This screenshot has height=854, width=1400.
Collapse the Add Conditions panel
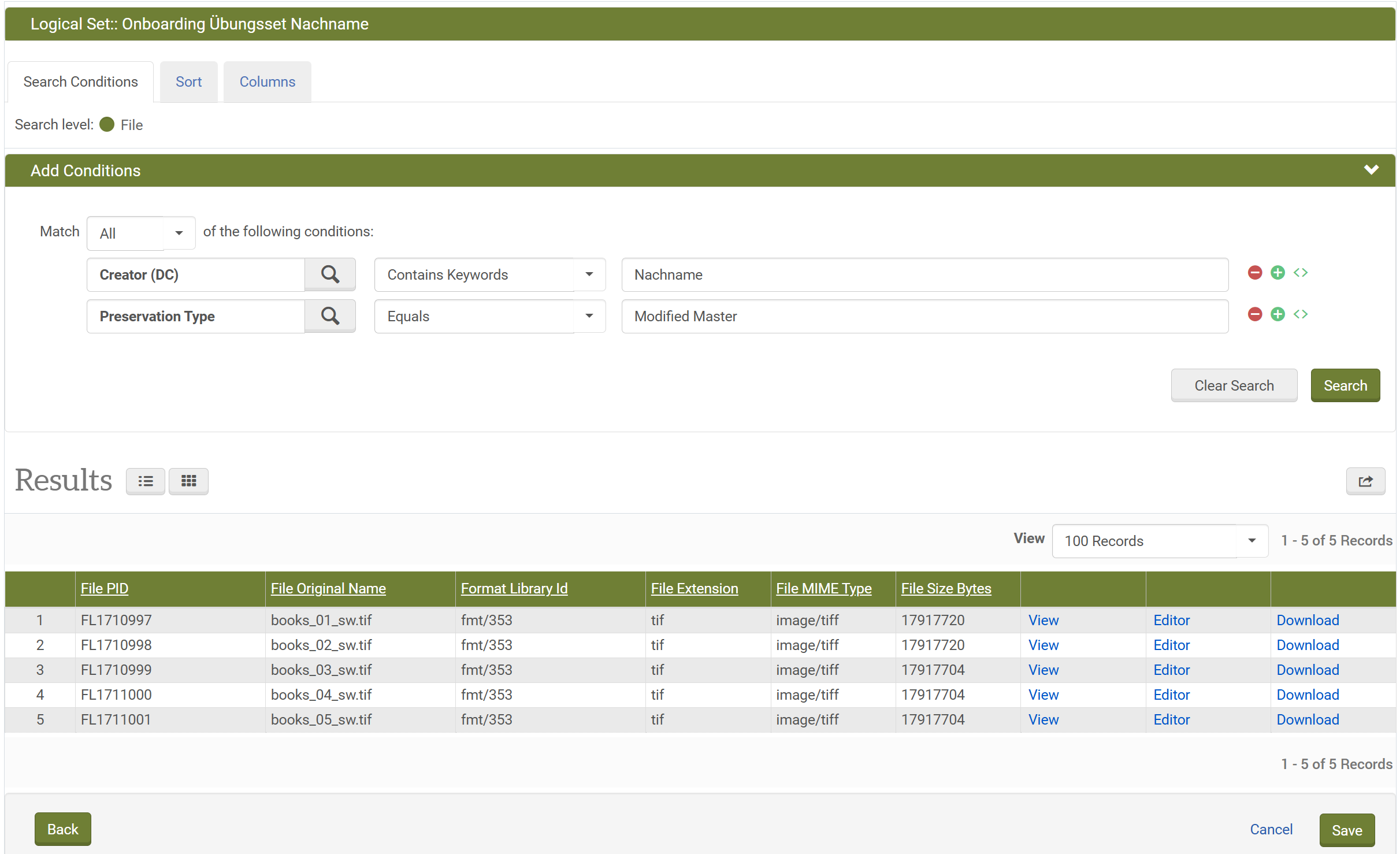click(1371, 170)
